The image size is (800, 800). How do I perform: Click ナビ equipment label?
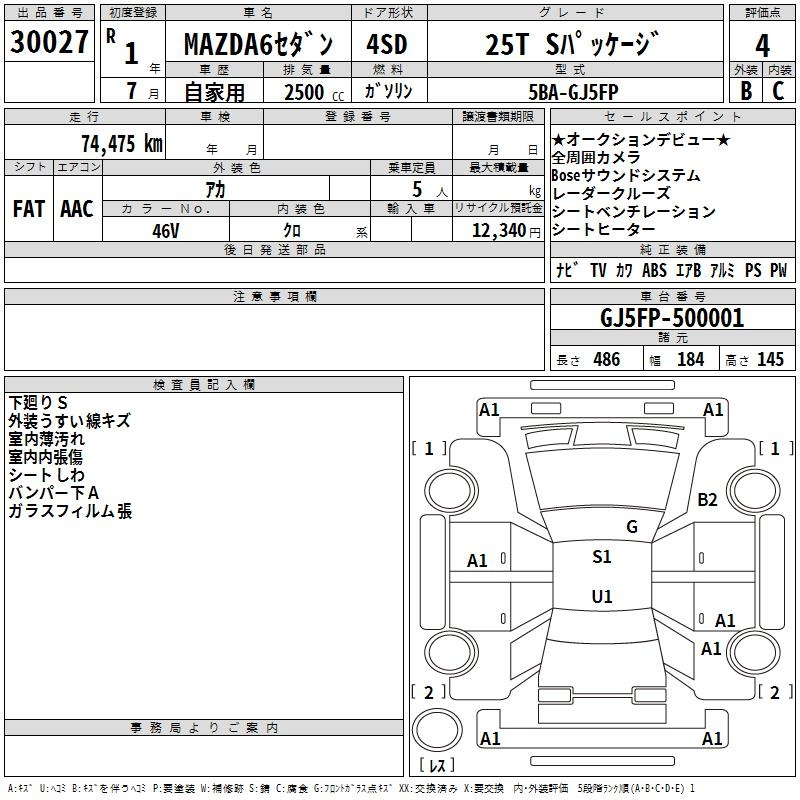pos(567,270)
